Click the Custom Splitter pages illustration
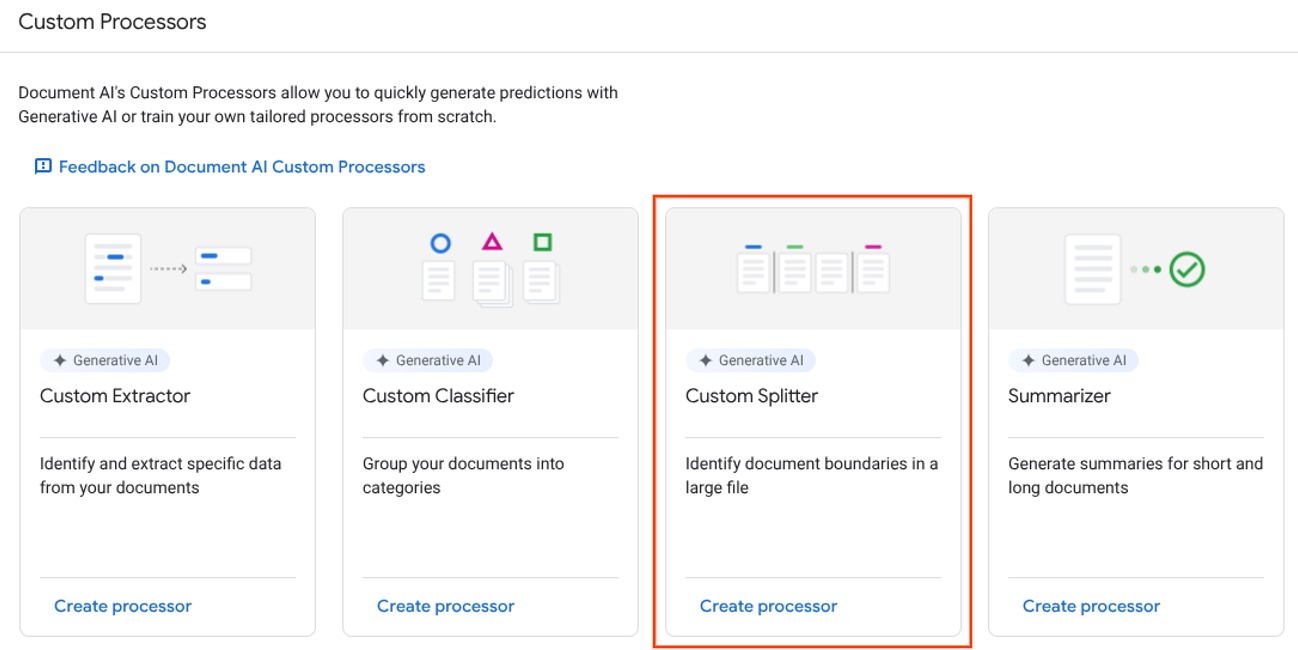Image resolution: width=1298 pixels, height=650 pixels. pos(813,269)
